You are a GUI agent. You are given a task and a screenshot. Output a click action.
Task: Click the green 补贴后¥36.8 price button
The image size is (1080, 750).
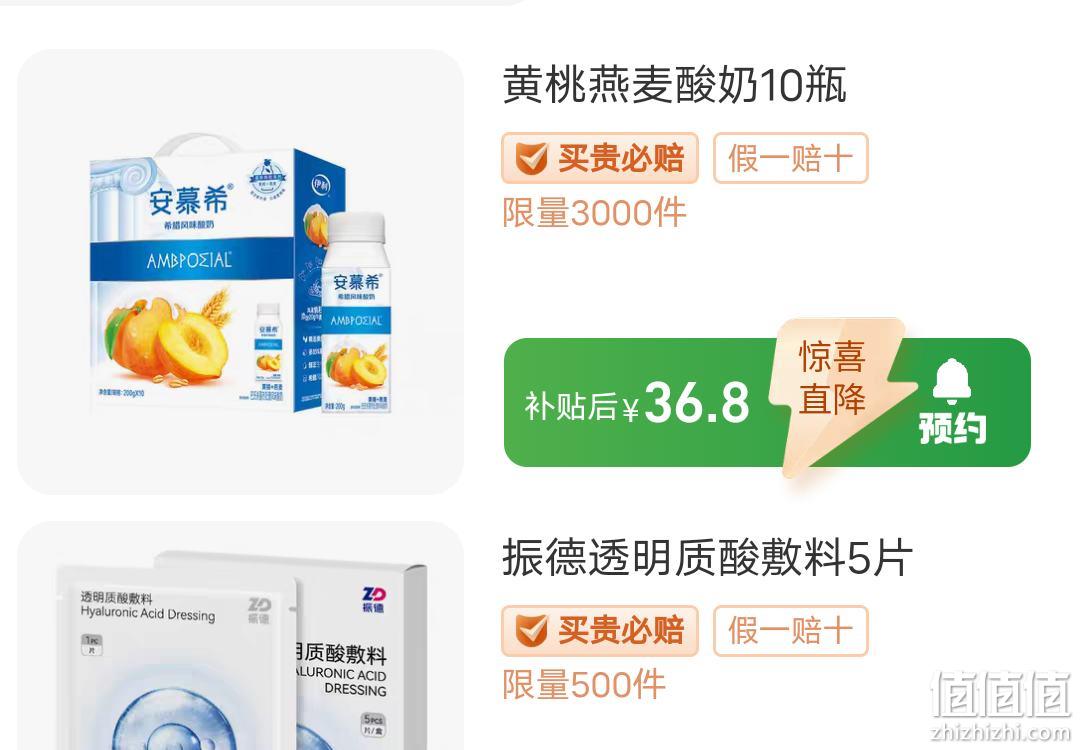[767, 402]
